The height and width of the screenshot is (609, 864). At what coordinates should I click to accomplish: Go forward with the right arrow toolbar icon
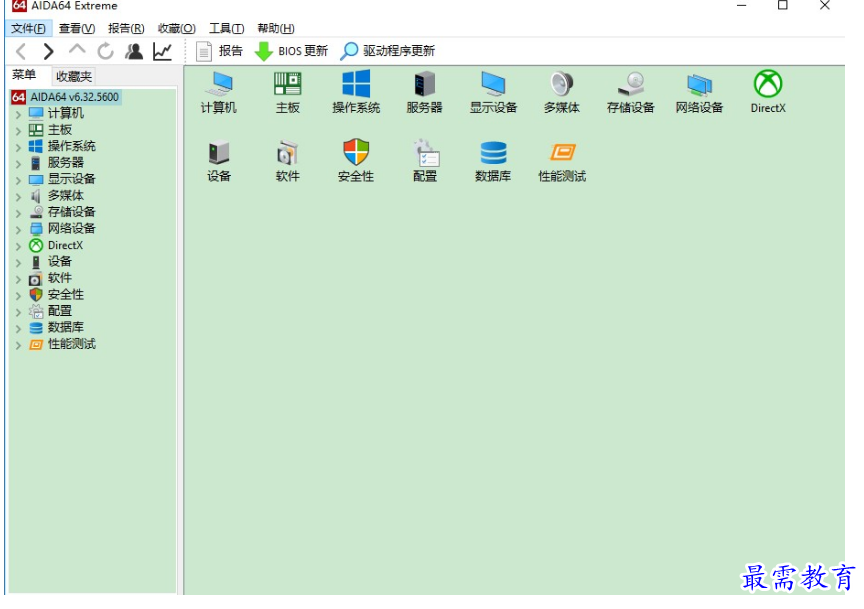pyautogui.click(x=48, y=51)
